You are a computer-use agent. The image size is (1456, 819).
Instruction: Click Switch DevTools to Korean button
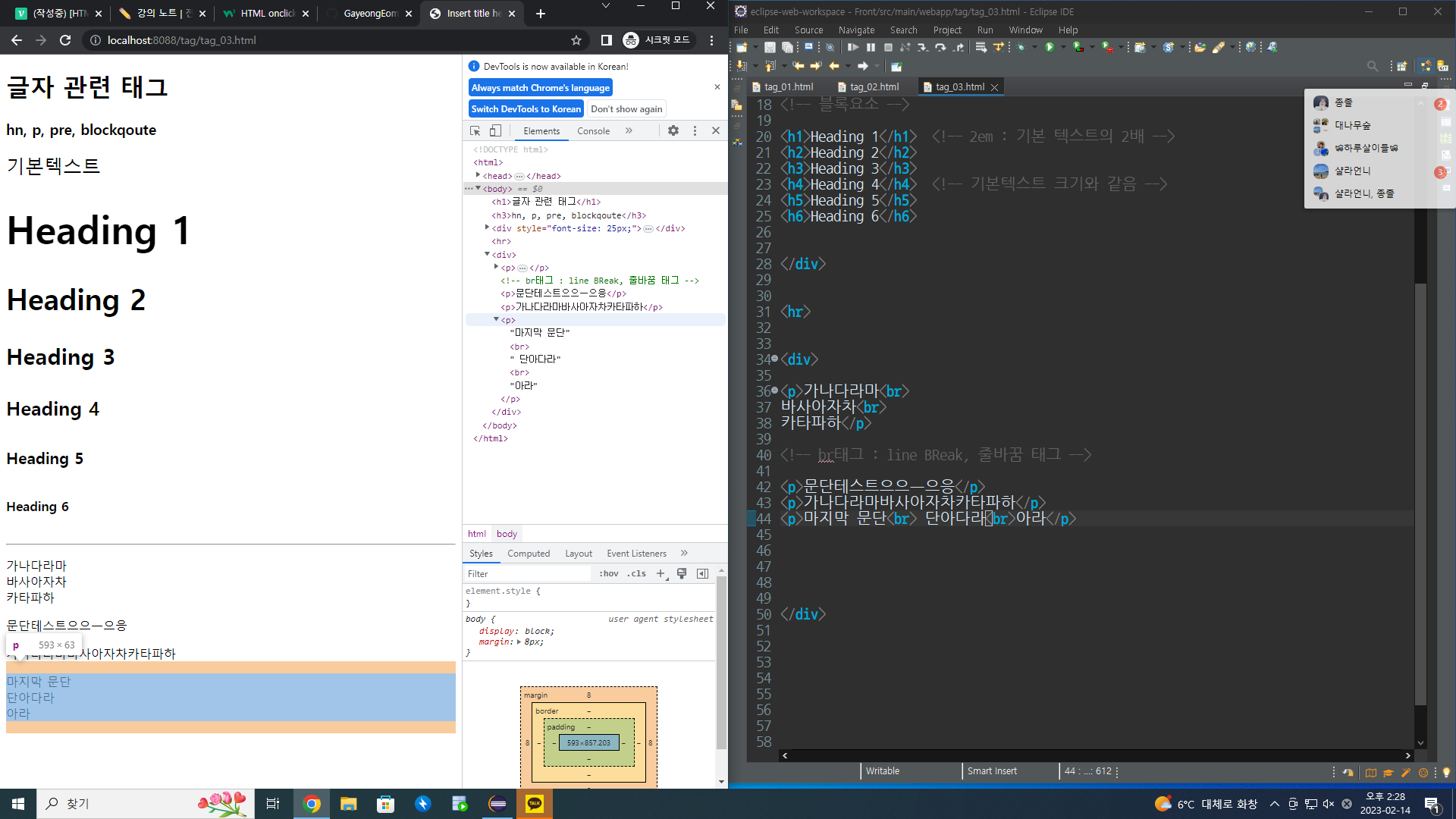[526, 109]
